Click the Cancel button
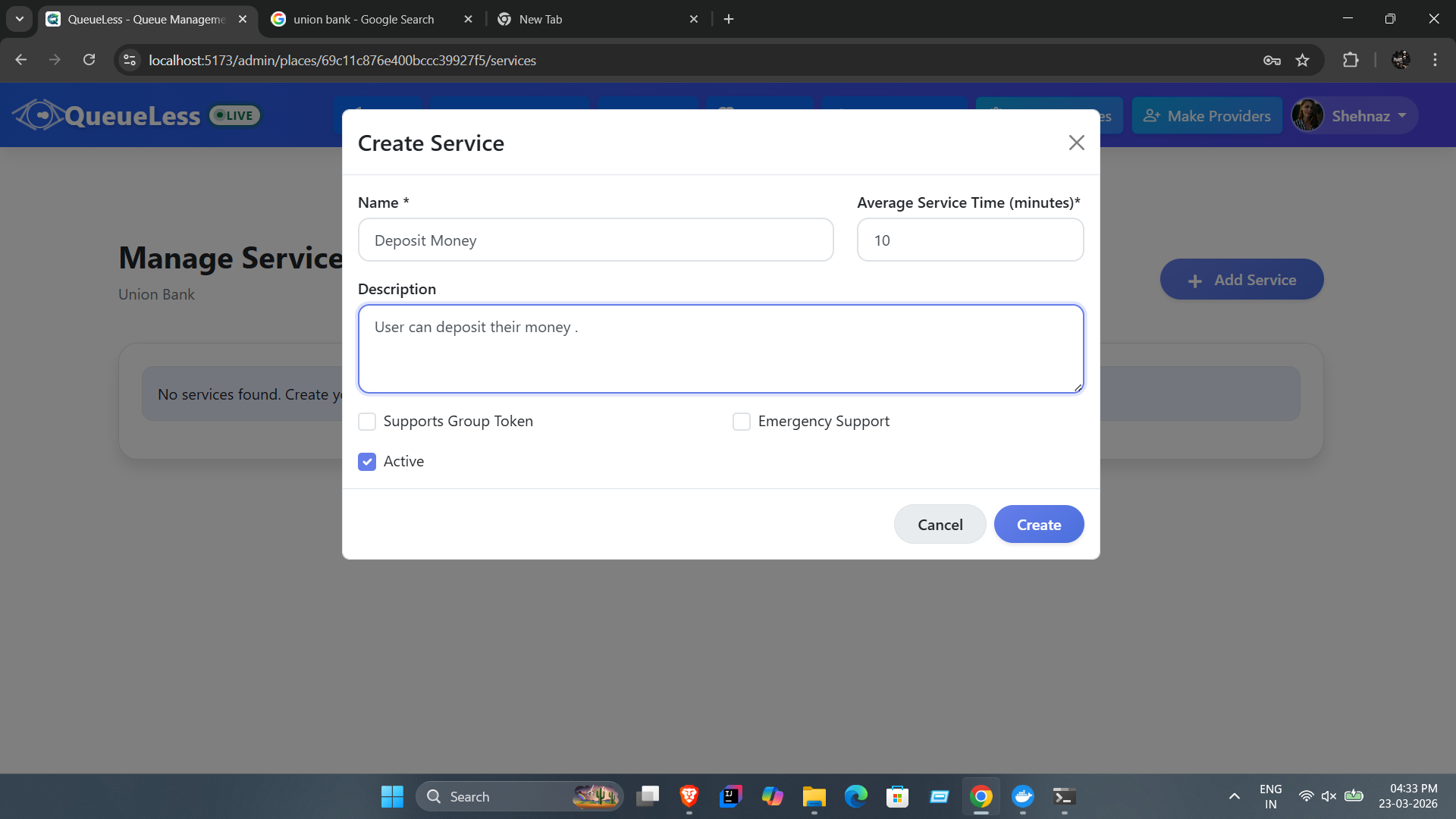Viewport: 1456px width, 819px height. tap(940, 525)
